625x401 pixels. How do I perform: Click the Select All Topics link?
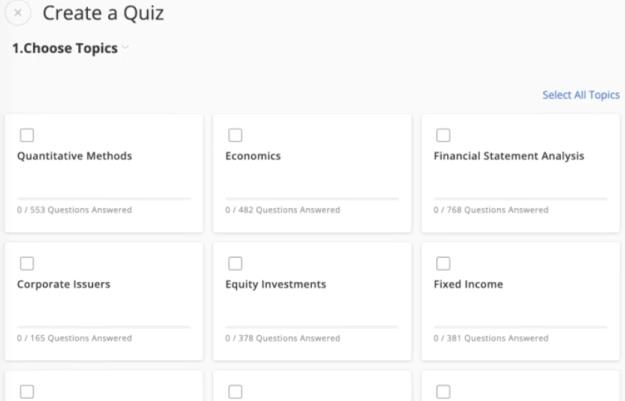(580, 95)
